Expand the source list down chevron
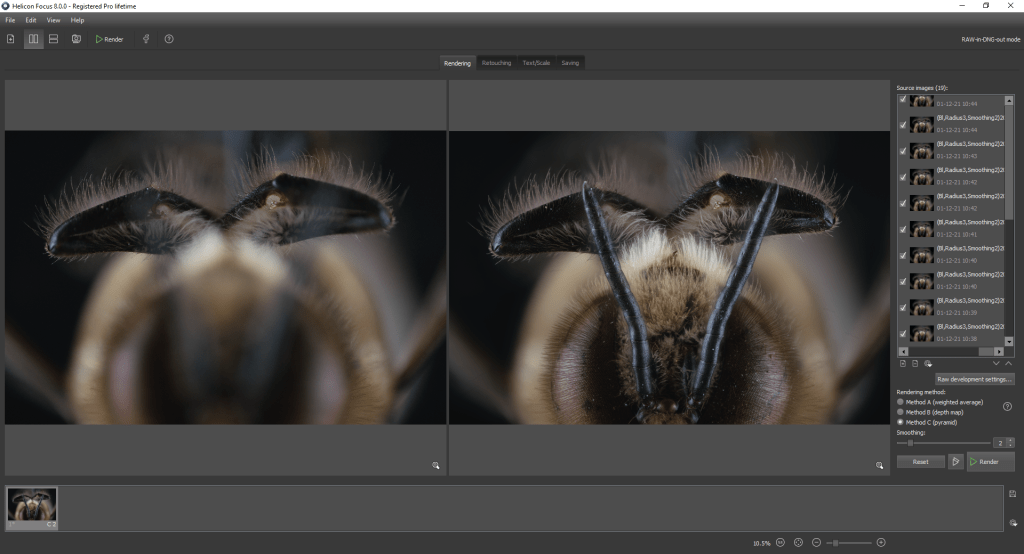 click(x=996, y=363)
